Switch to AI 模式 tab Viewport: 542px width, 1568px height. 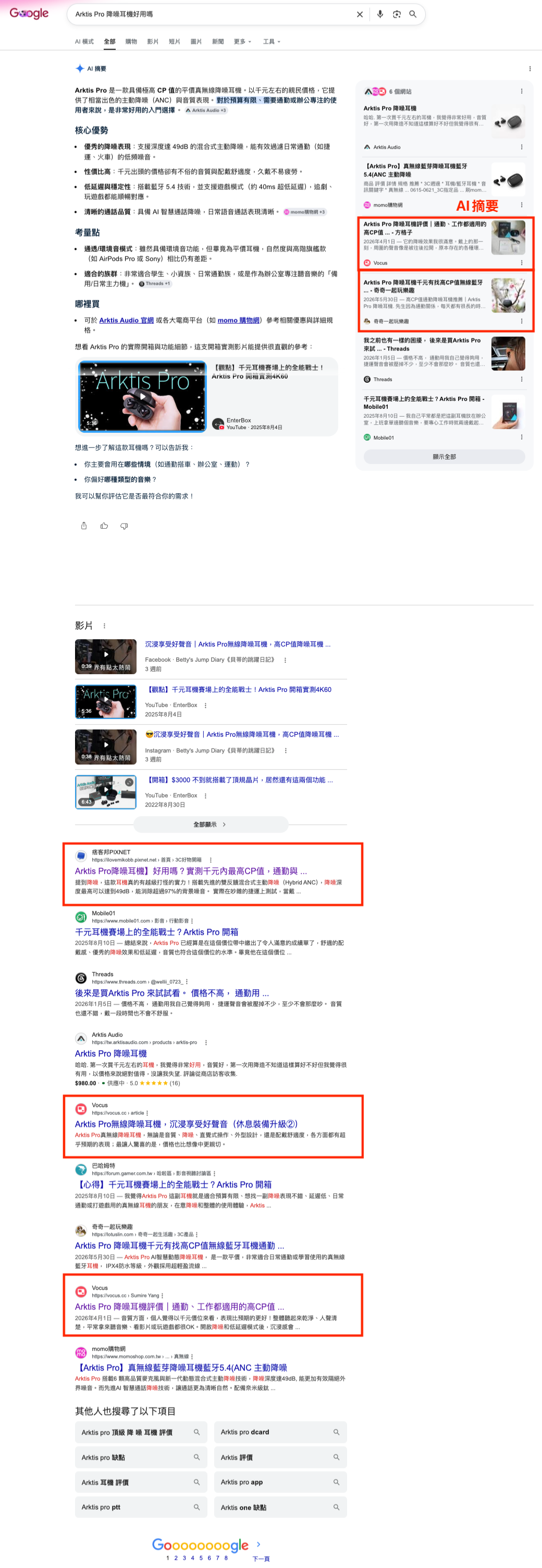coord(84,41)
